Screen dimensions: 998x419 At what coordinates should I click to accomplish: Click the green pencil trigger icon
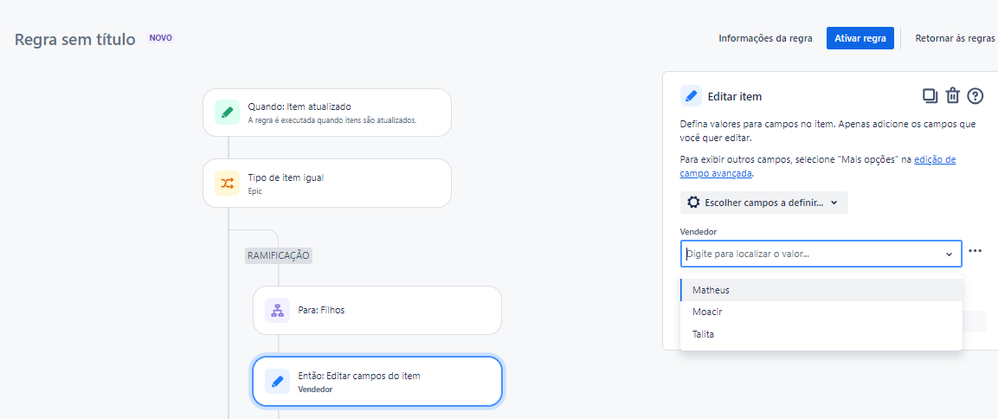pos(227,112)
